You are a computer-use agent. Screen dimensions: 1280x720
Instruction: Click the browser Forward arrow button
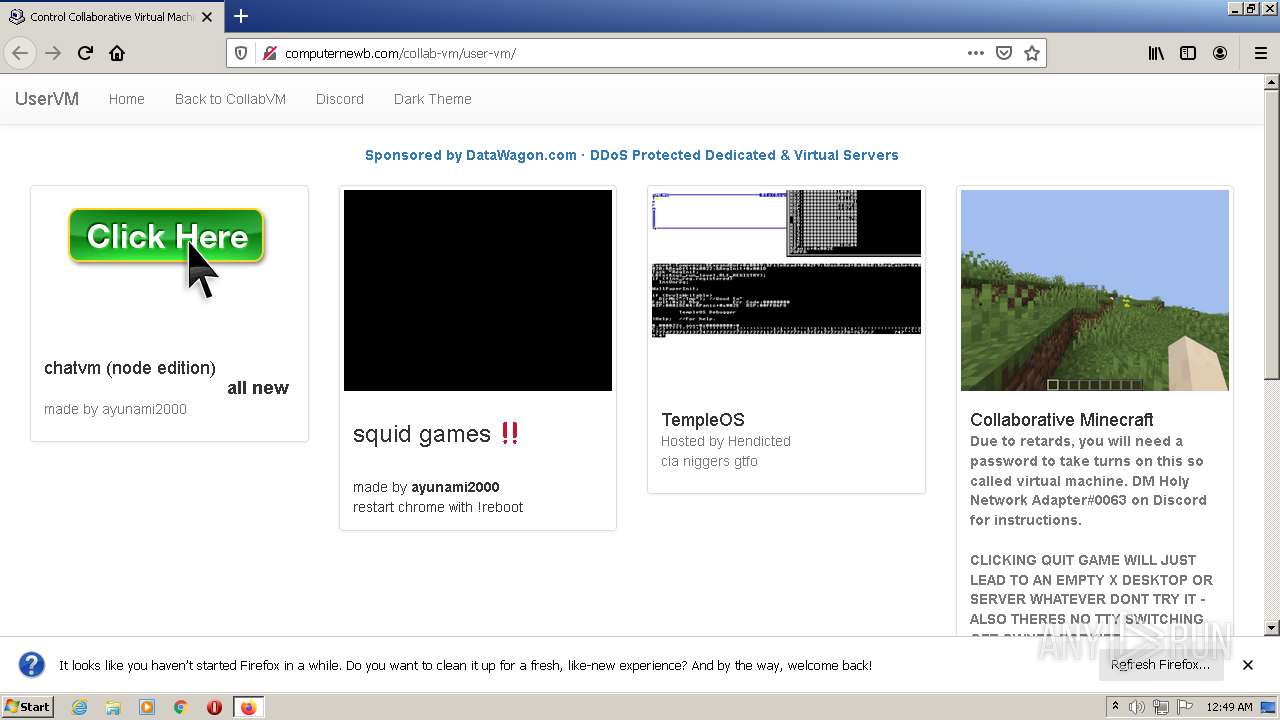pos(53,53)
